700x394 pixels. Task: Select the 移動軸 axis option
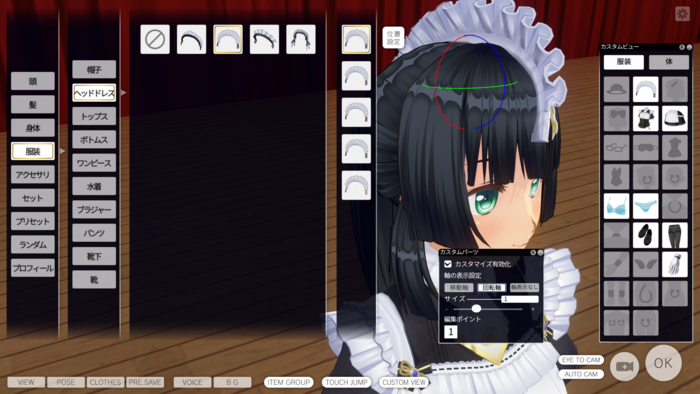(x=459, y=288)
